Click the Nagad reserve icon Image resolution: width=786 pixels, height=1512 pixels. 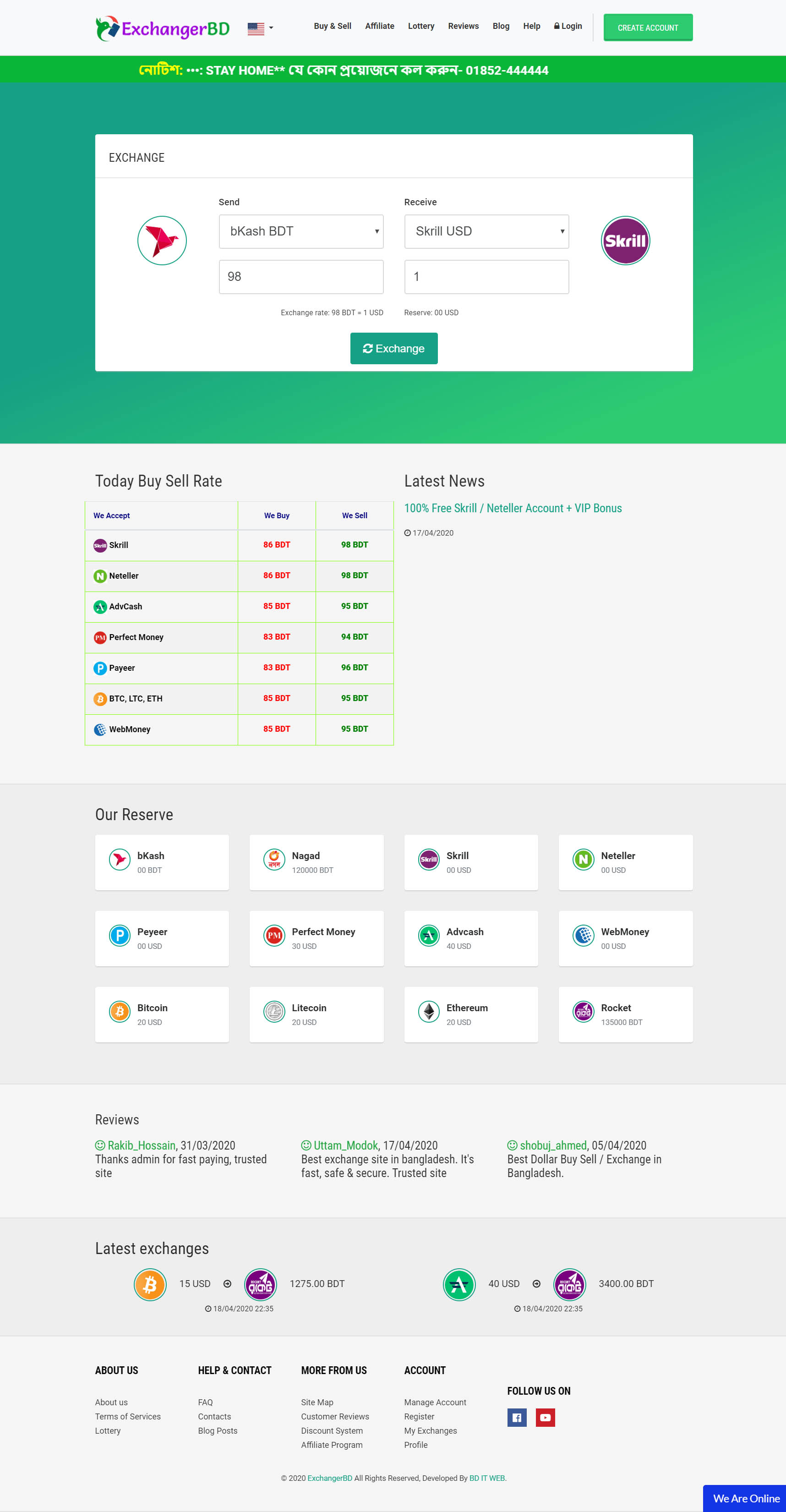pyautogui.click(x=274, y=859)
